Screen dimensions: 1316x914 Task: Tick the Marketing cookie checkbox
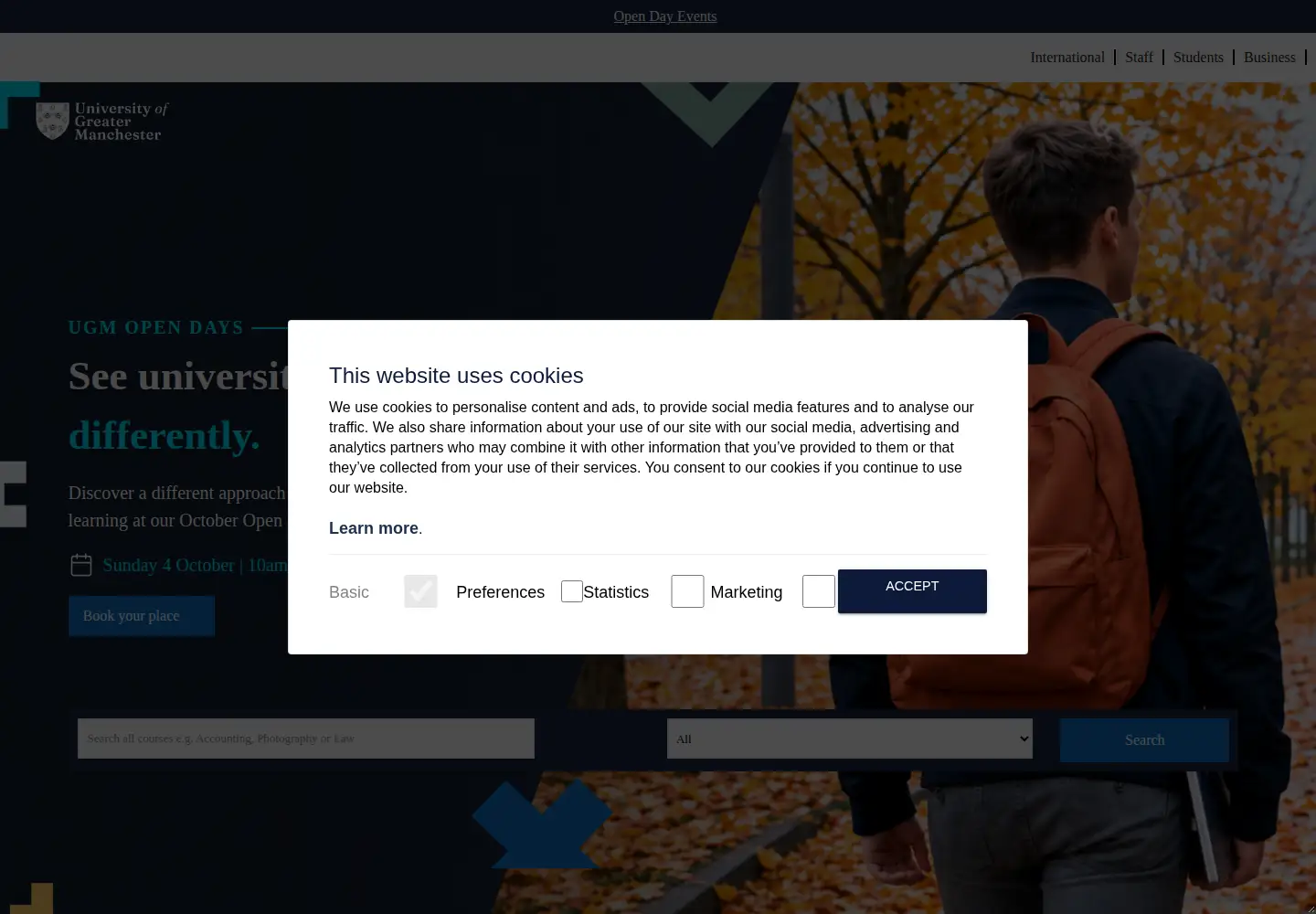(819, 591)
